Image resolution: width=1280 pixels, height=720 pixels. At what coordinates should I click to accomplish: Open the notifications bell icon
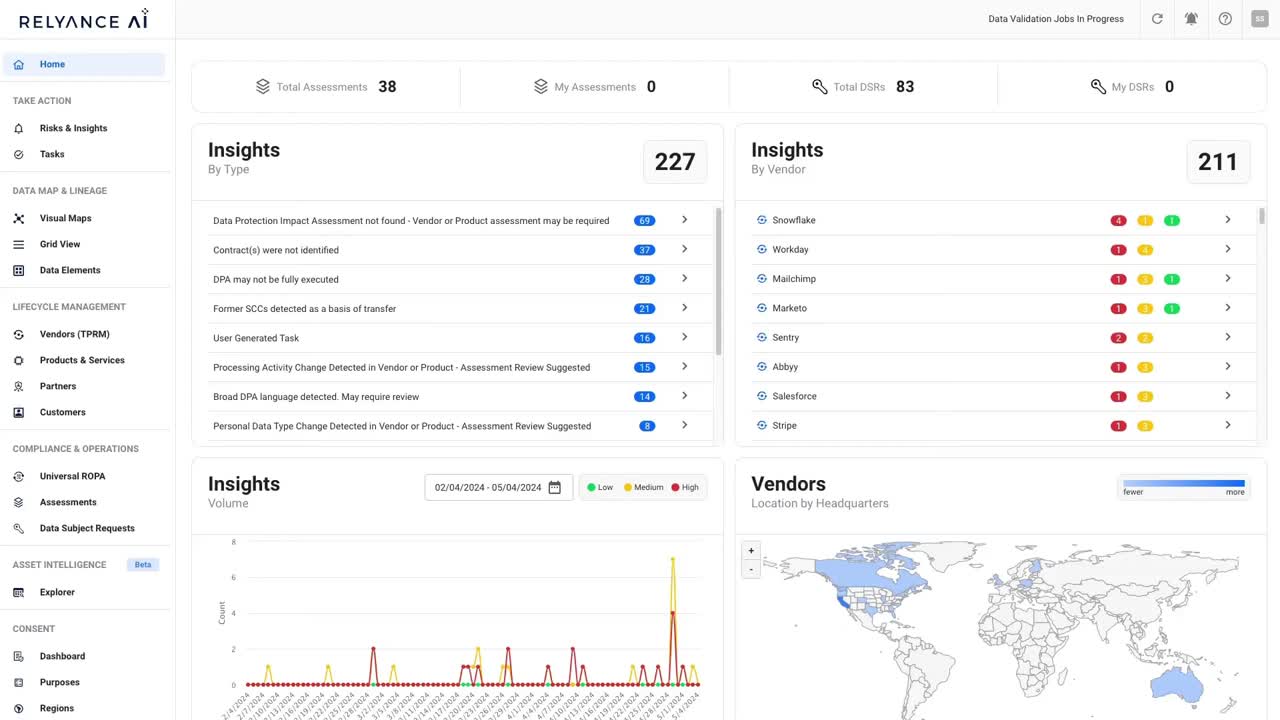(1191, 19)
